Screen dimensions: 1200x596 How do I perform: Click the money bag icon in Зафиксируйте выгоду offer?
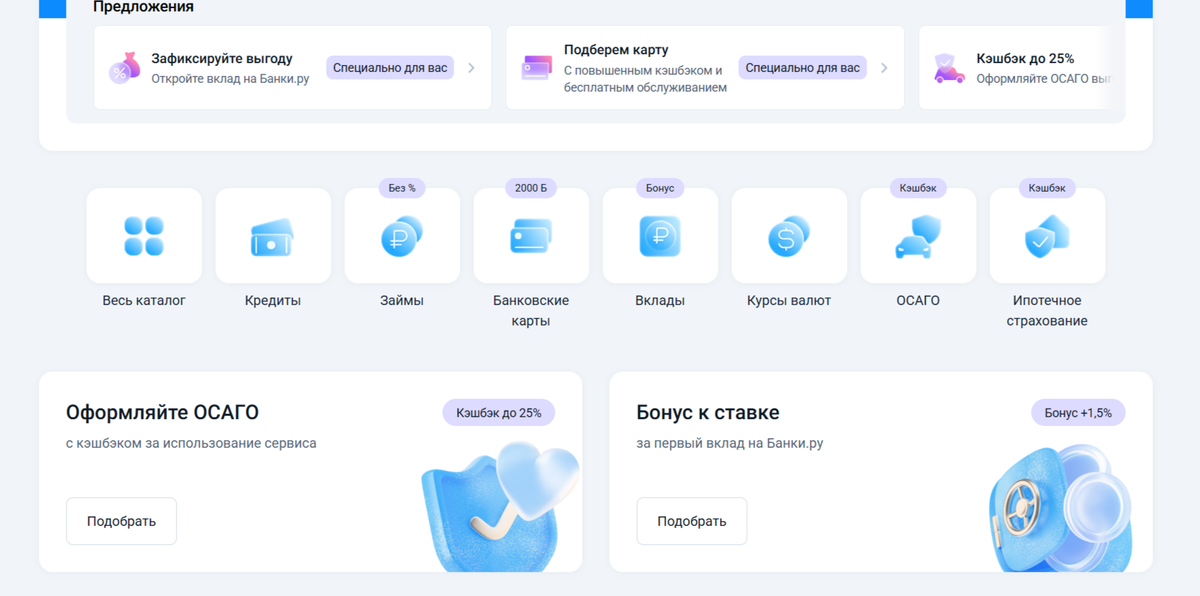[x=125, y=68]
